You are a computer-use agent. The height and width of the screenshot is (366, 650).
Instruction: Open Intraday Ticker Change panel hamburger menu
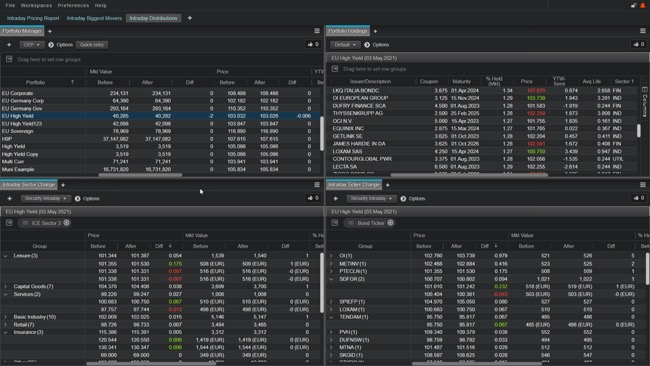tap(643, 185)
